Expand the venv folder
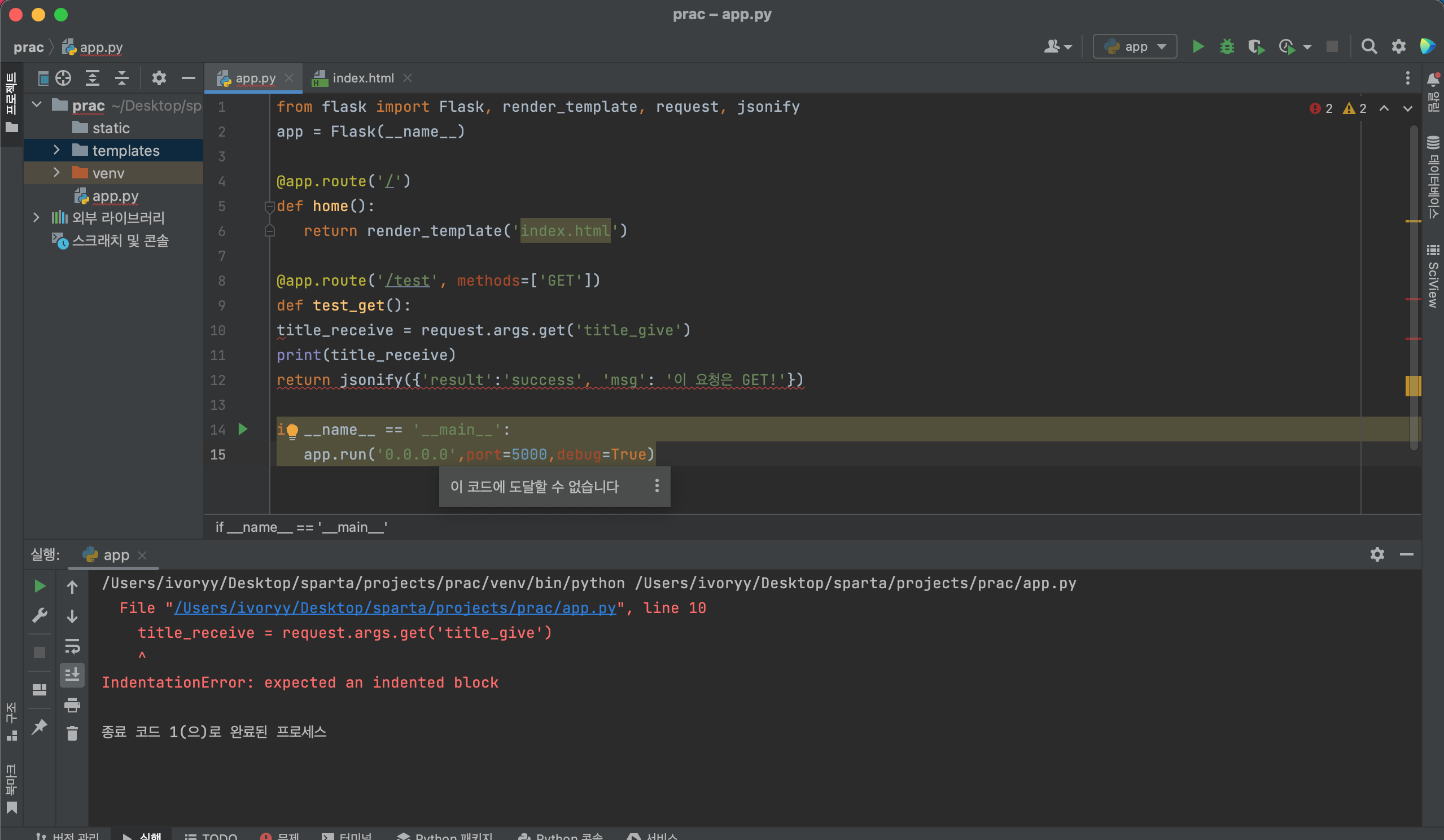This screenshot has width=1444, height=840. (56, 173)
